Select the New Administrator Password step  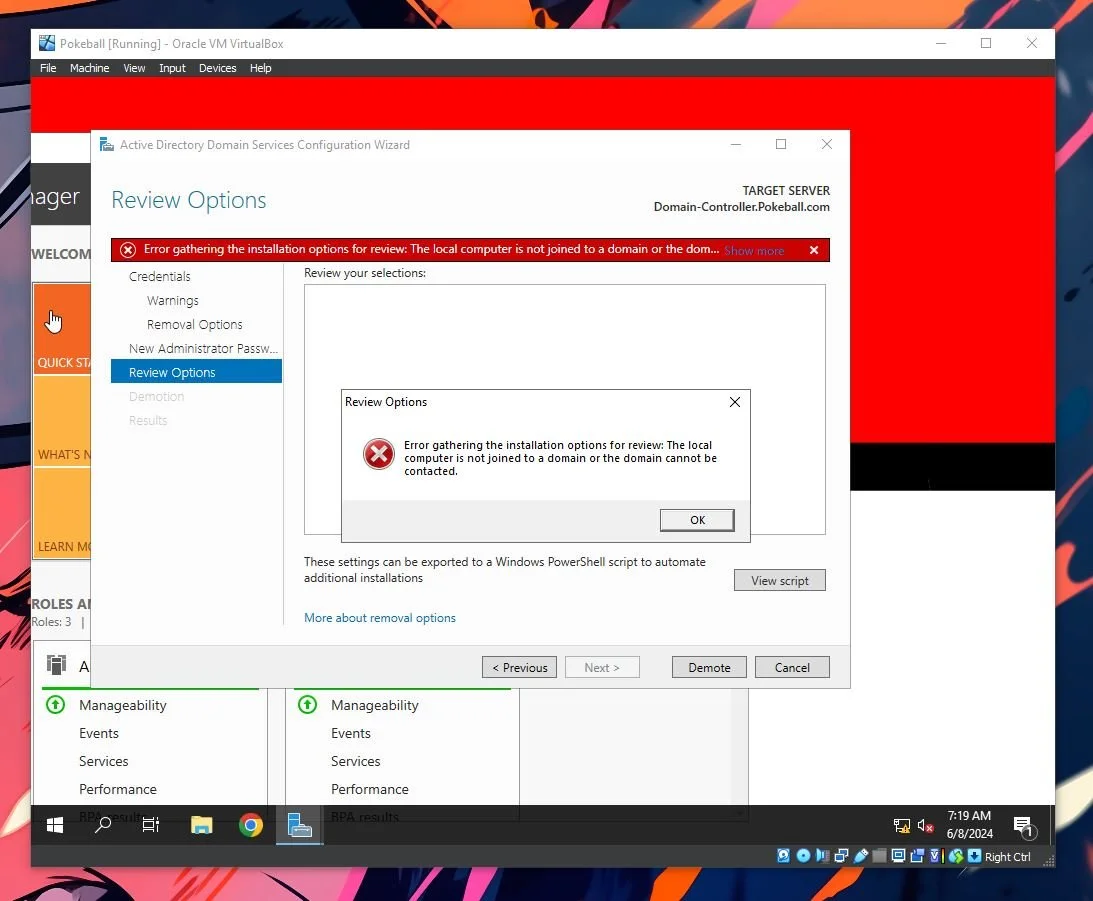203,348
